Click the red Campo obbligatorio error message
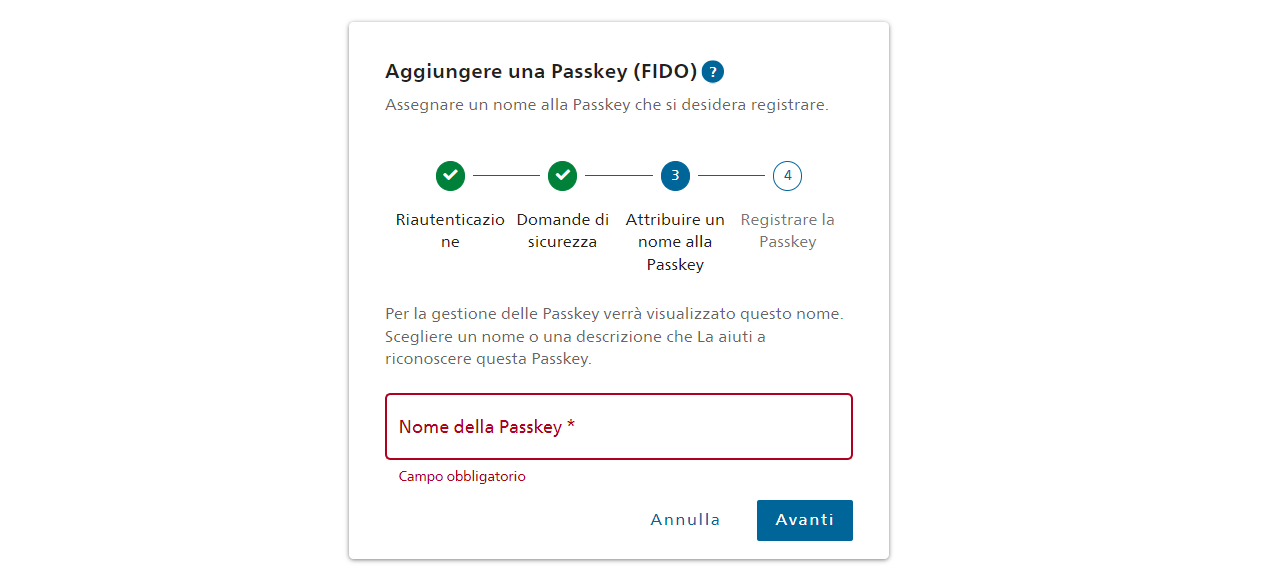The image size is (1273, 587). pyautogui.click(x=462, y=477)
